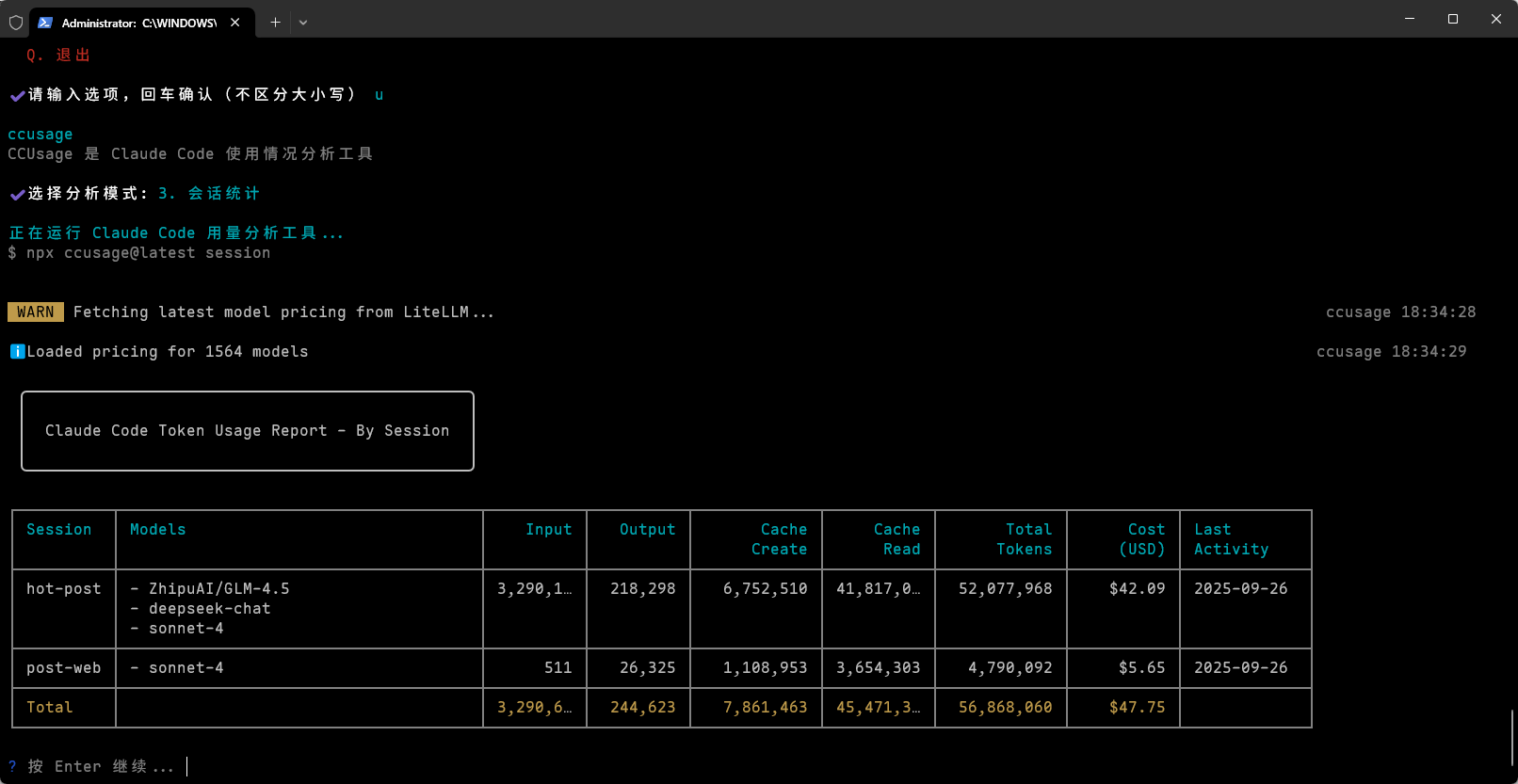Click the PowerShell icon on the tab
The height and width of the screenshot is (784, 1518).
[x=45, y=23]
